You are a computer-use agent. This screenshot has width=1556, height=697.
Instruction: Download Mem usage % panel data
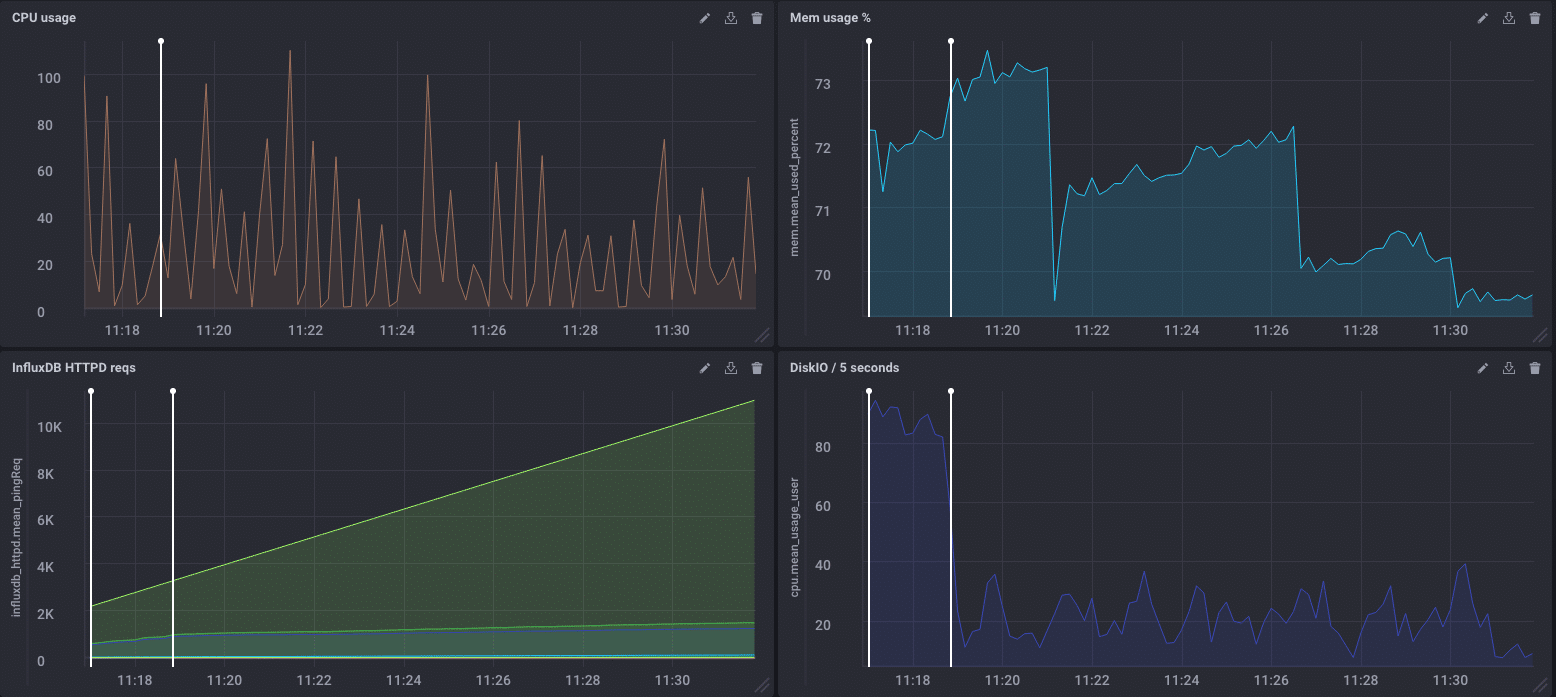click(1509, 18)
